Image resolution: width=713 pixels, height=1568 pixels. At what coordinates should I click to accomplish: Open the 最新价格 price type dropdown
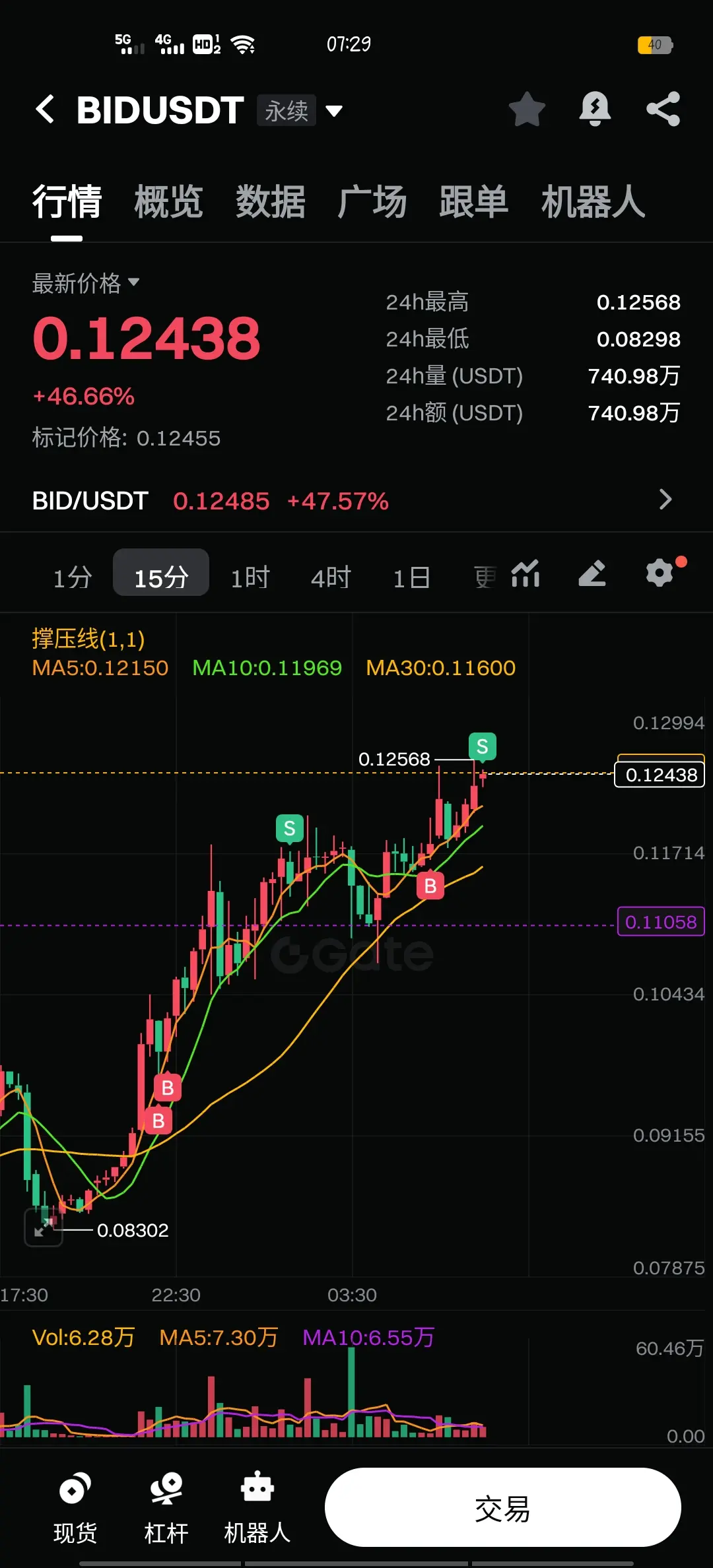coord(86,283)
